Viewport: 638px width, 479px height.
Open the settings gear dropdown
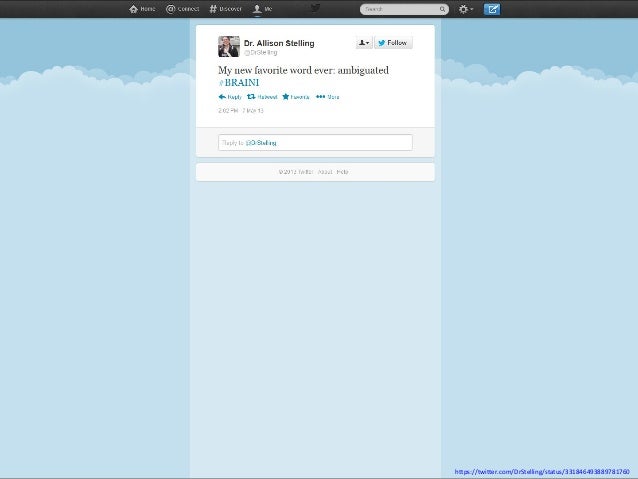coord(465,9)
